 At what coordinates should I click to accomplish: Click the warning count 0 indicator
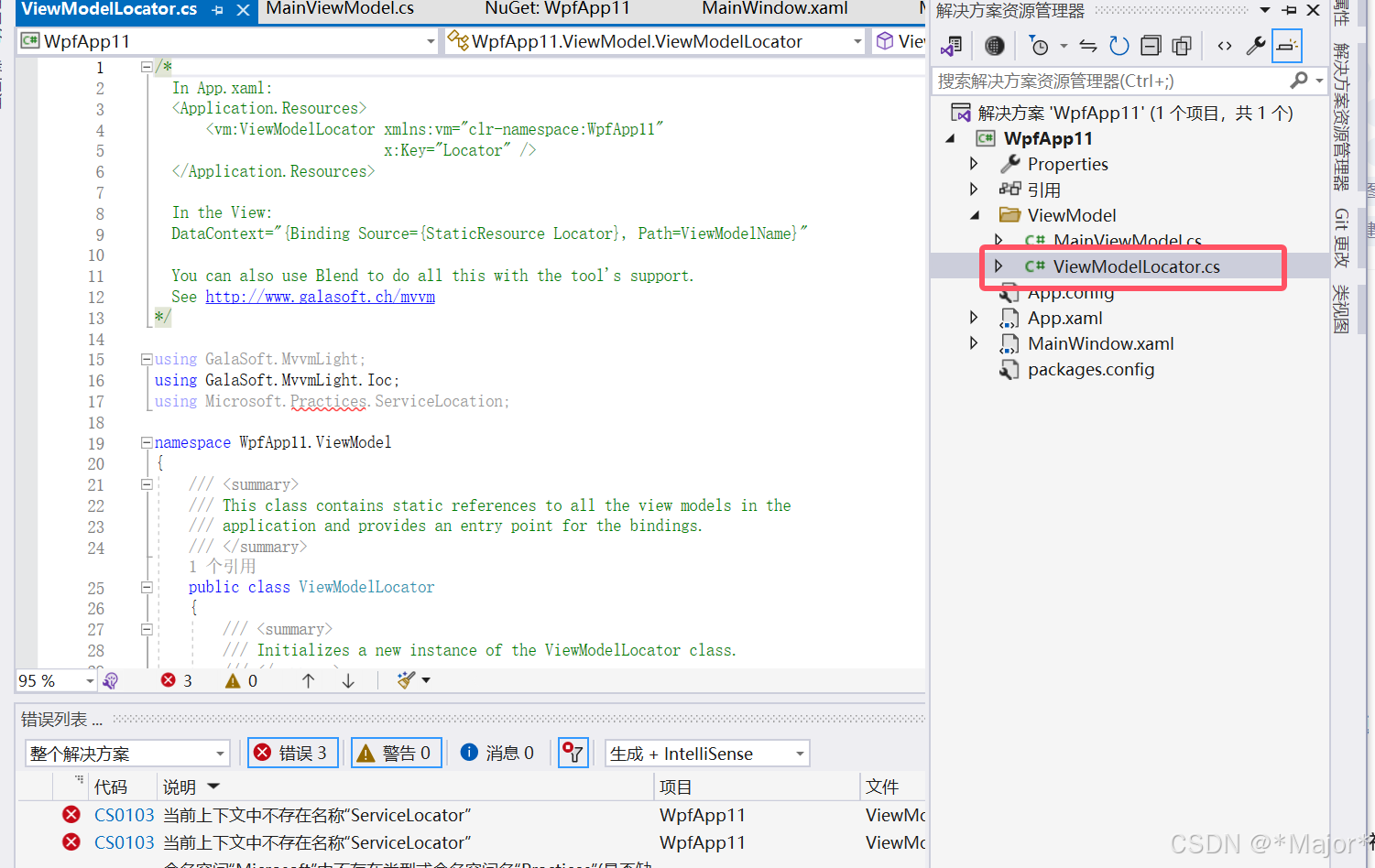point(241,680)
